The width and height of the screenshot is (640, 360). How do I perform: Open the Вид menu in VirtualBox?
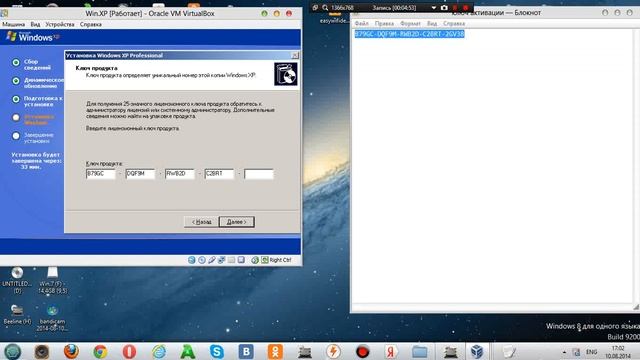35,24
